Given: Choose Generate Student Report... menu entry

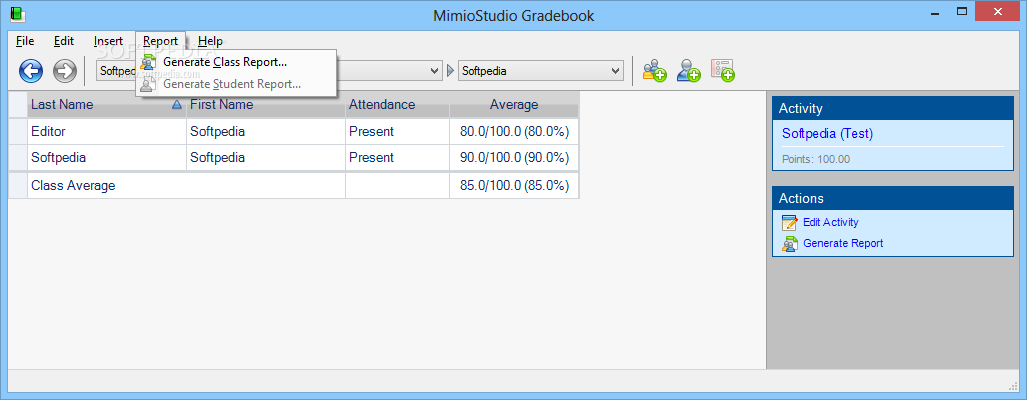Looking at the screenshot, I should [236, 84].
